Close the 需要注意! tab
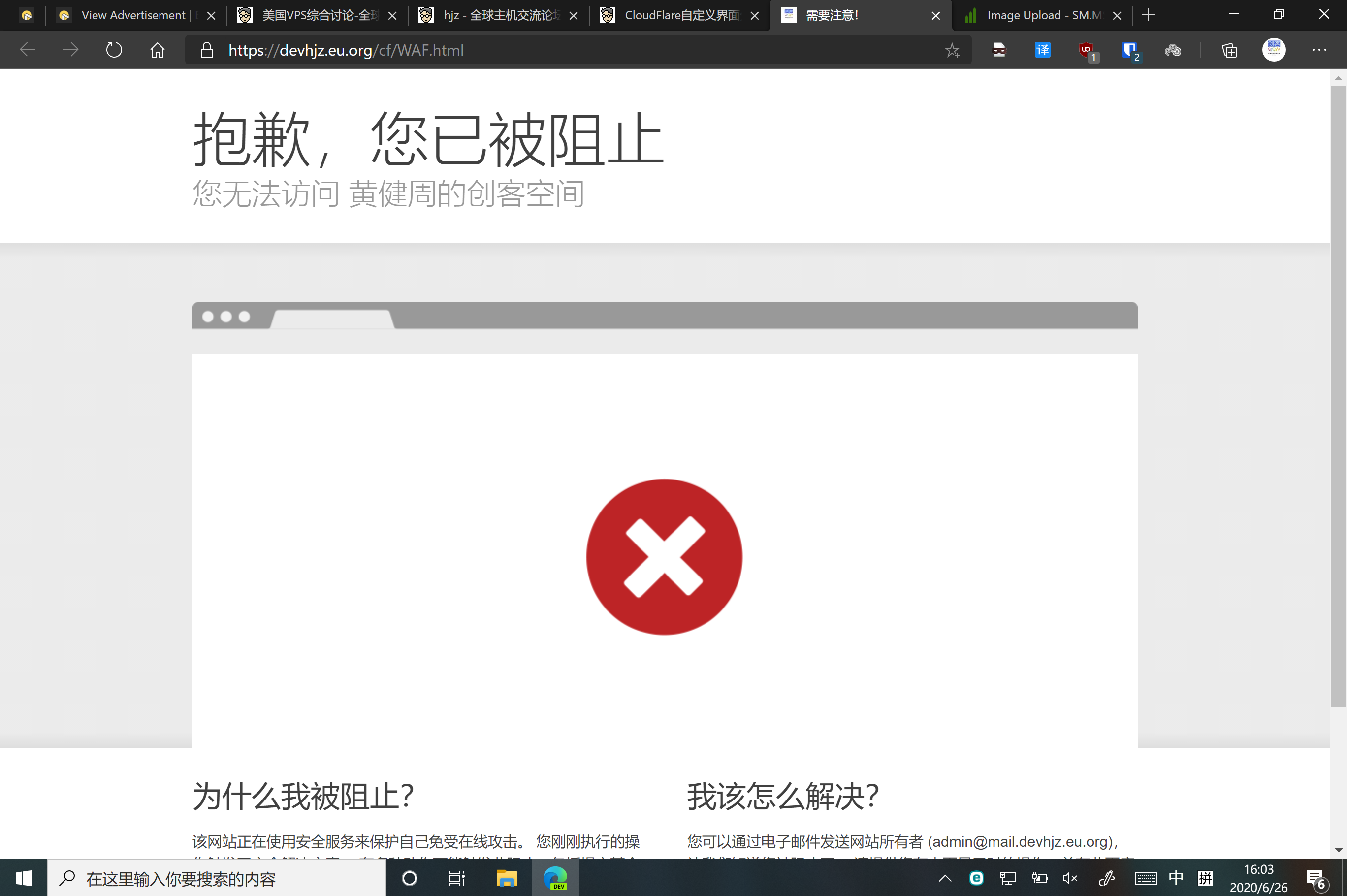This screenshot has width=1347, height=896. tap(935, 16)
